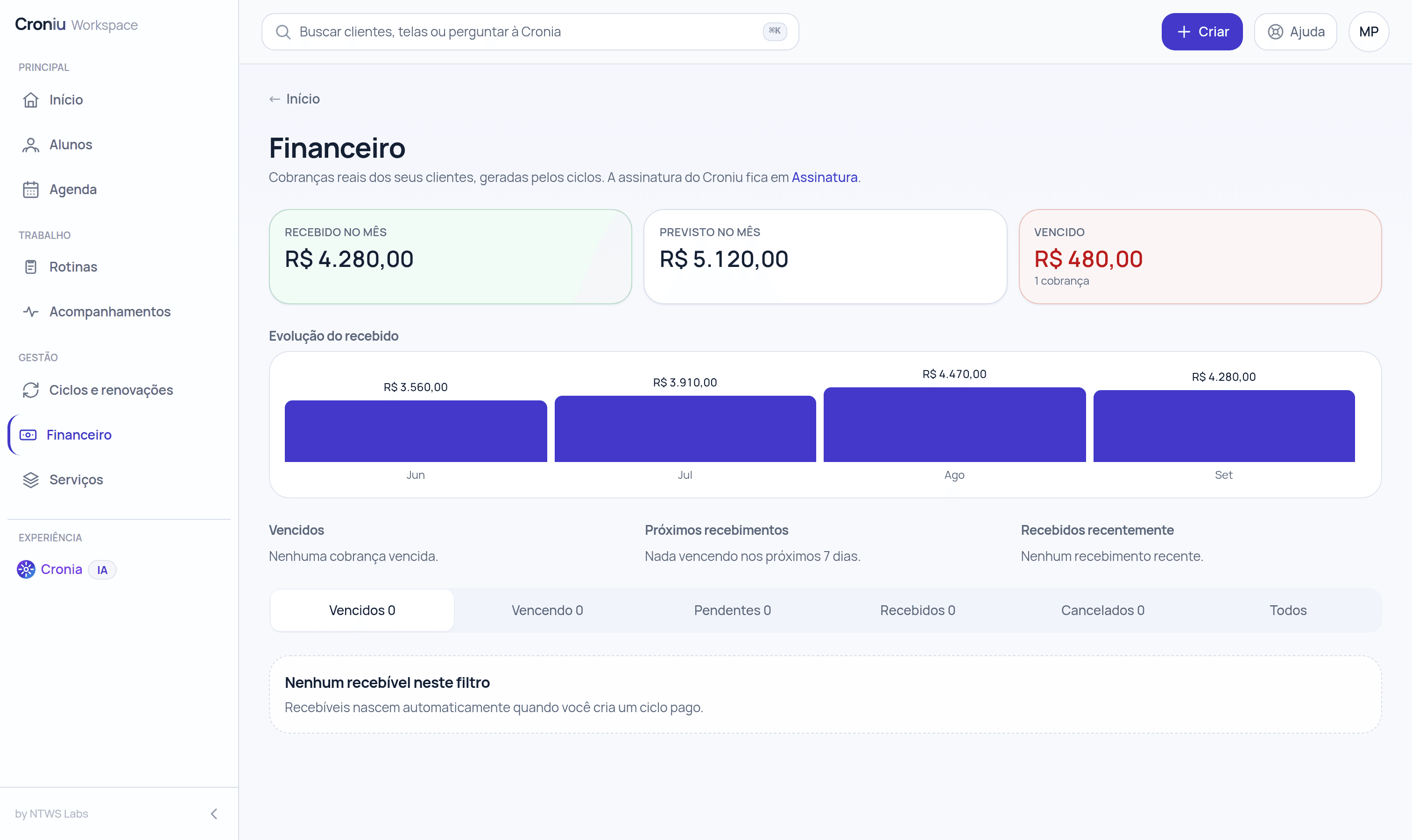This screenshot has height=840, width=1412.
Task: Click the Início home icon in sidebar
Action: pyautogui.click(x=31, y=99)
